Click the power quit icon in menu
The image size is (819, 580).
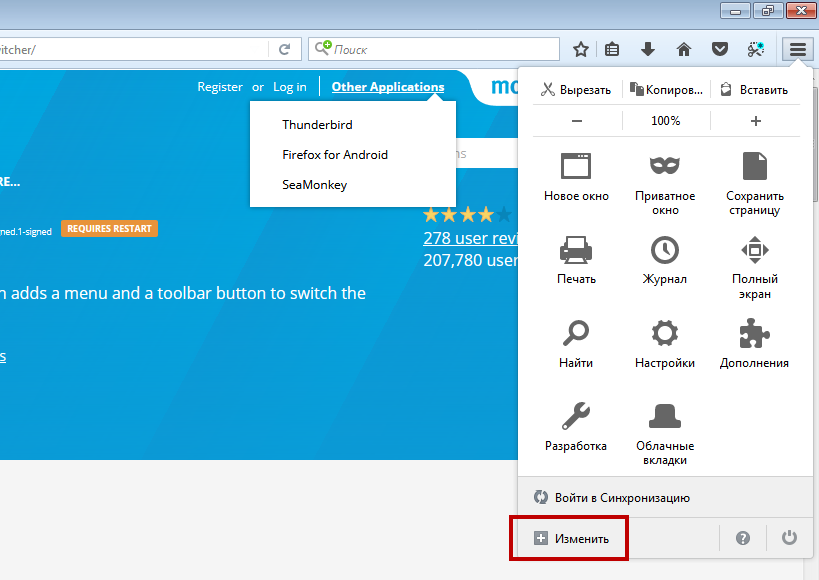[789, 538]
